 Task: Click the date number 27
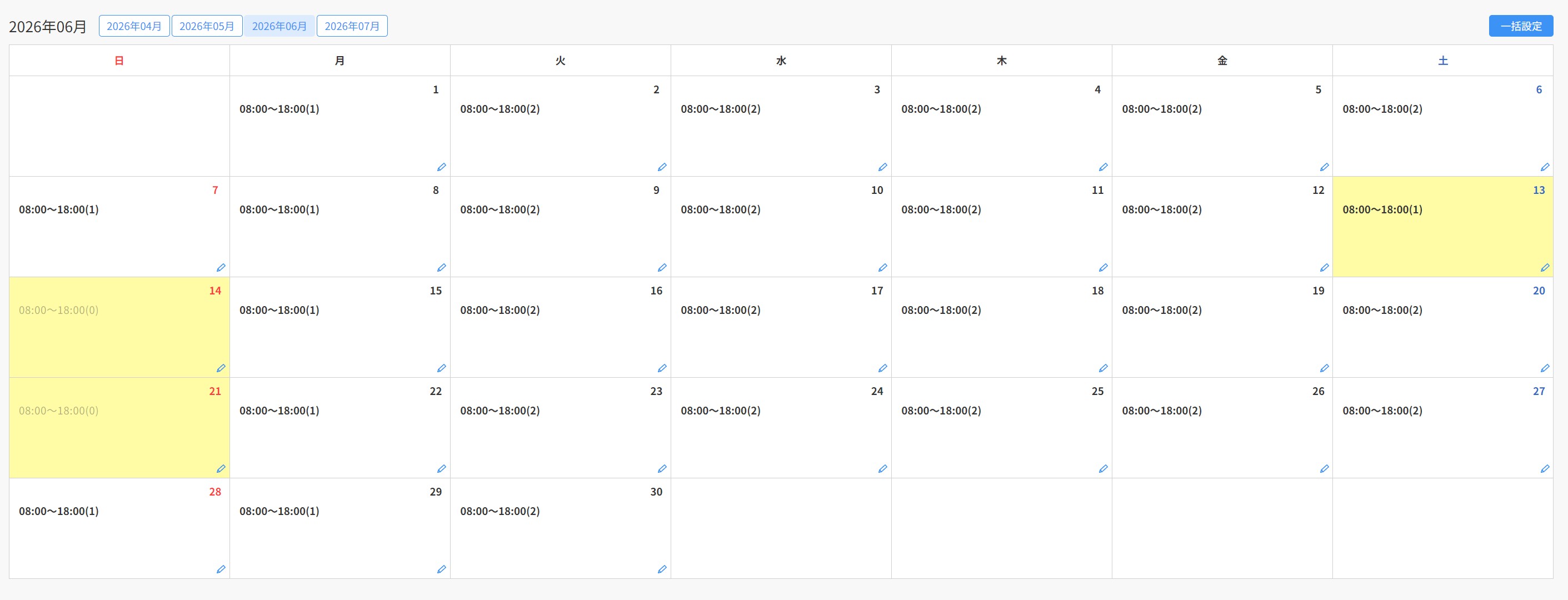coord(1538,391)
